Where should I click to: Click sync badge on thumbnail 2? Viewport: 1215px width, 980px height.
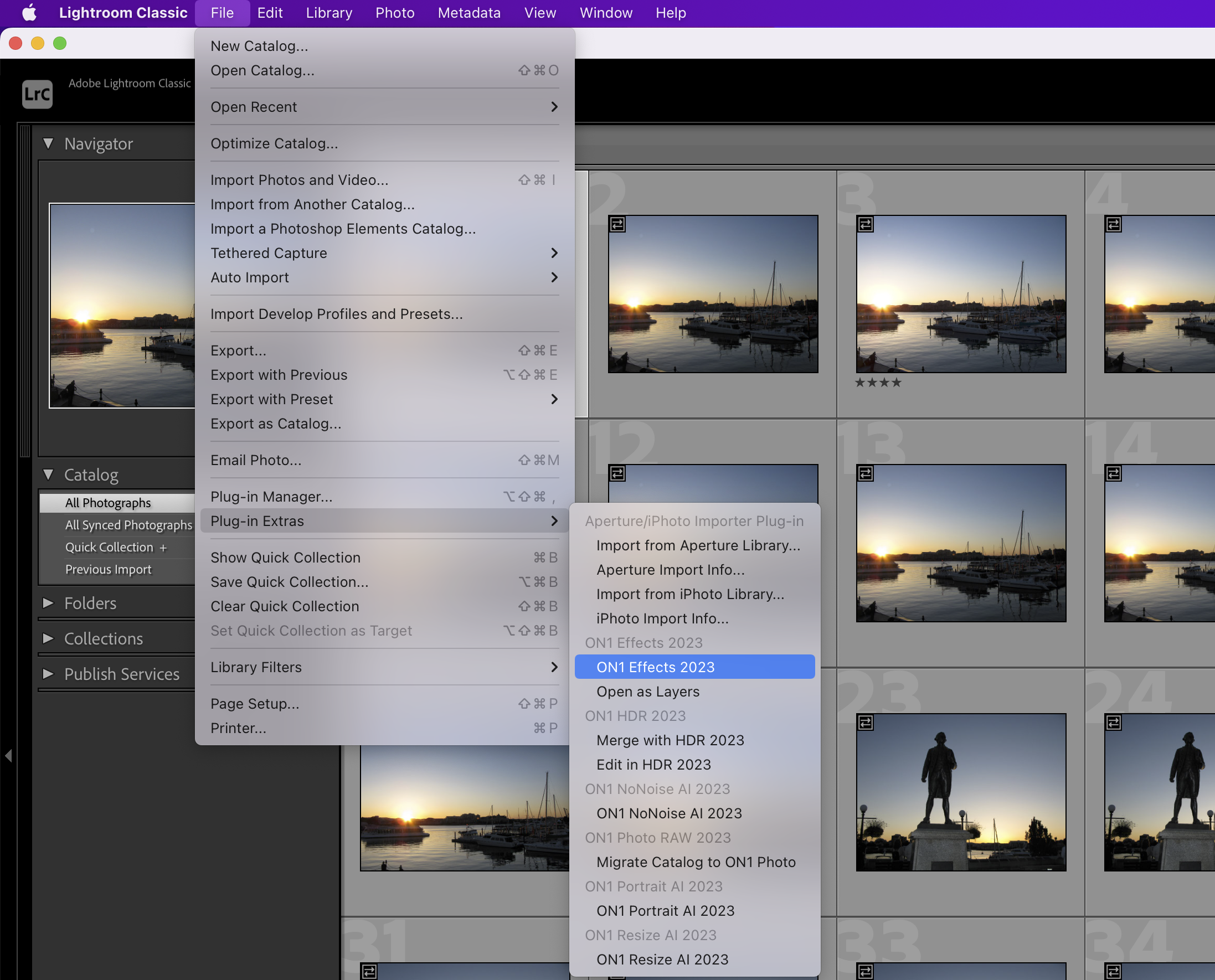coord(617,224)
